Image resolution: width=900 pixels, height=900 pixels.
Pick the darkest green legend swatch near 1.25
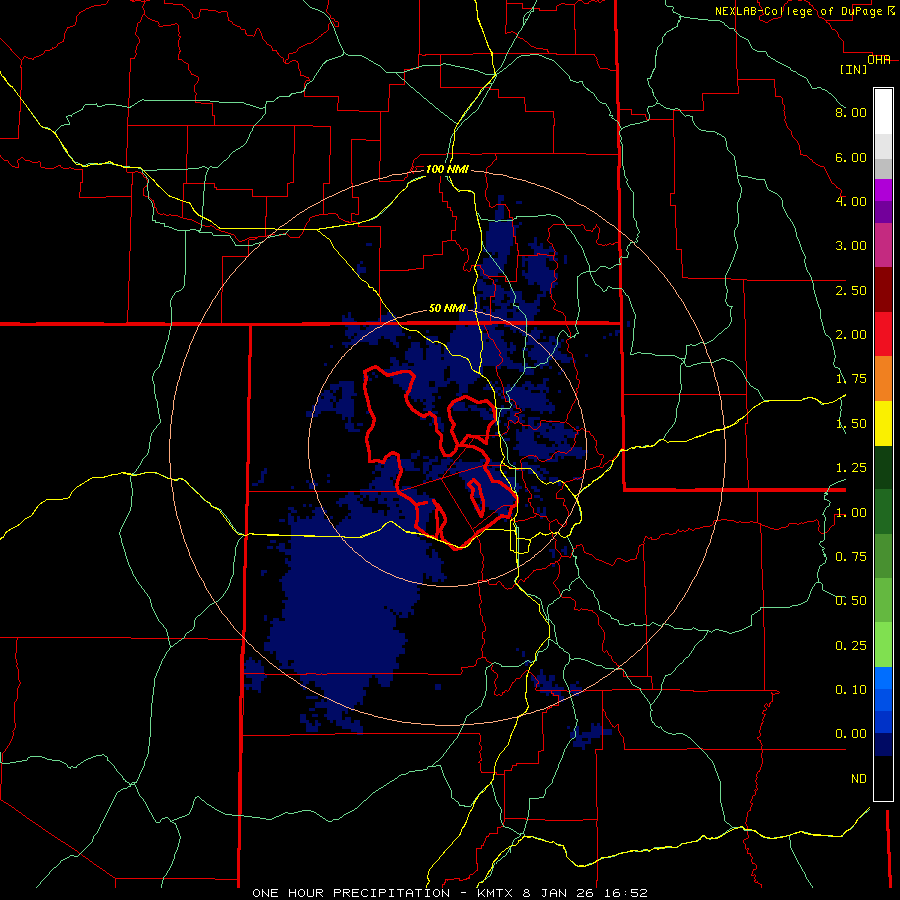[883, 467]
